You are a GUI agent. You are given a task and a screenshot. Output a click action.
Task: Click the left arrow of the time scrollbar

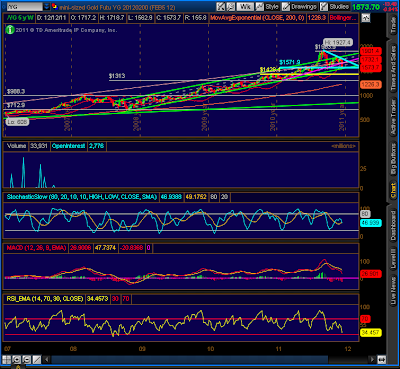(x=47, y=359)
